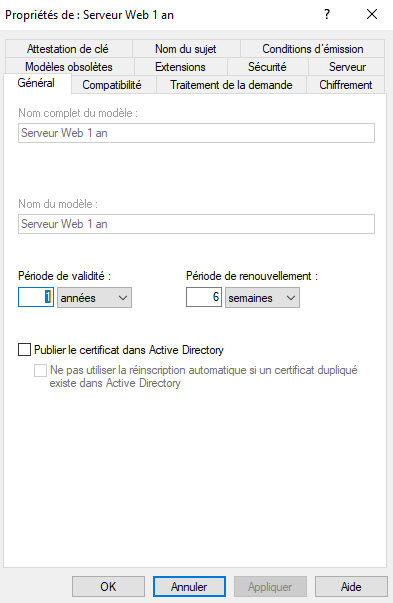Open help with the Aide button
393x603 pixels.
(x=351, y=586)
